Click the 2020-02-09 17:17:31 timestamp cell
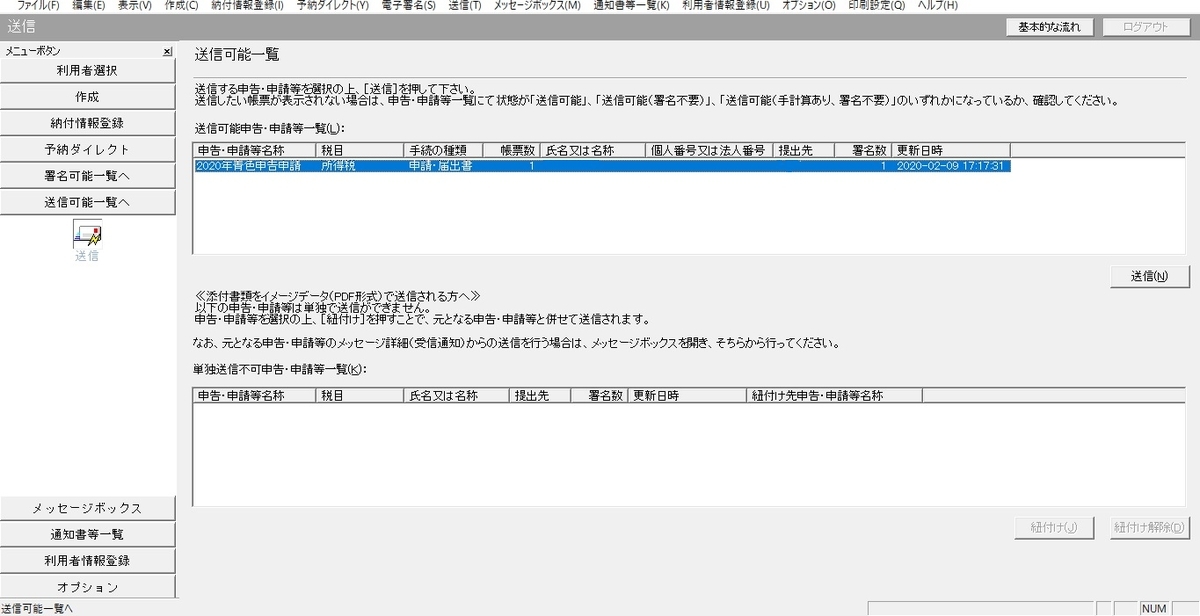Viewport: 1200px width, 616px height. tap(951, 166)
